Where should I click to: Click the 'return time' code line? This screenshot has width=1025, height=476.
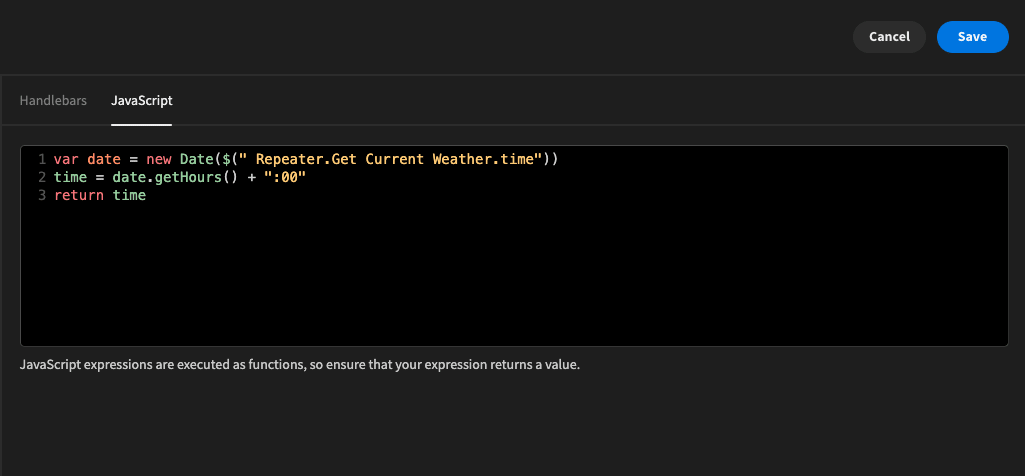(x=99, y=195)
